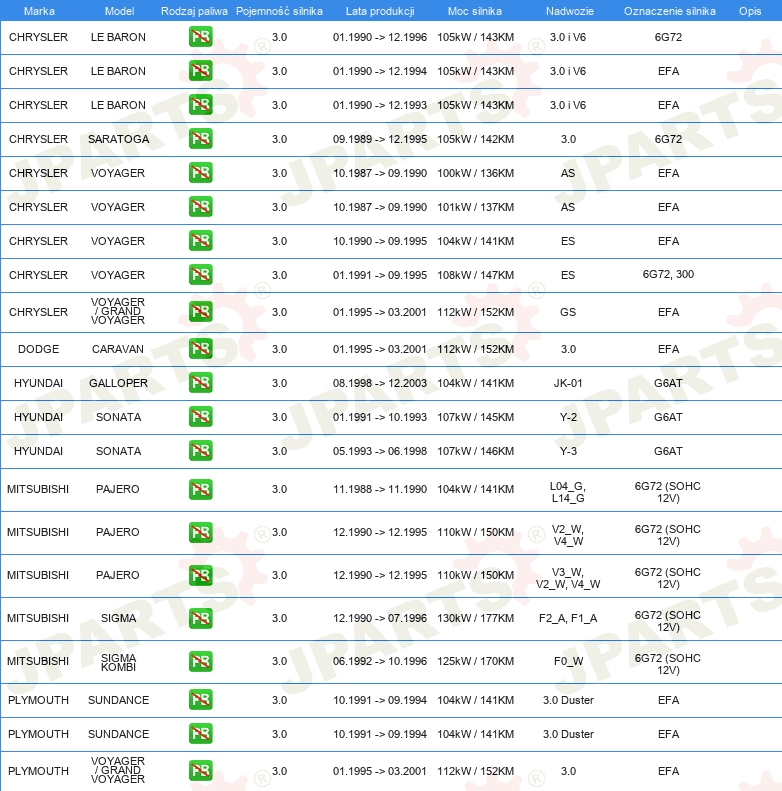Click the Pojemność silnika column header
The width and height of the screenshot is (782, 791).
[279, 11]
